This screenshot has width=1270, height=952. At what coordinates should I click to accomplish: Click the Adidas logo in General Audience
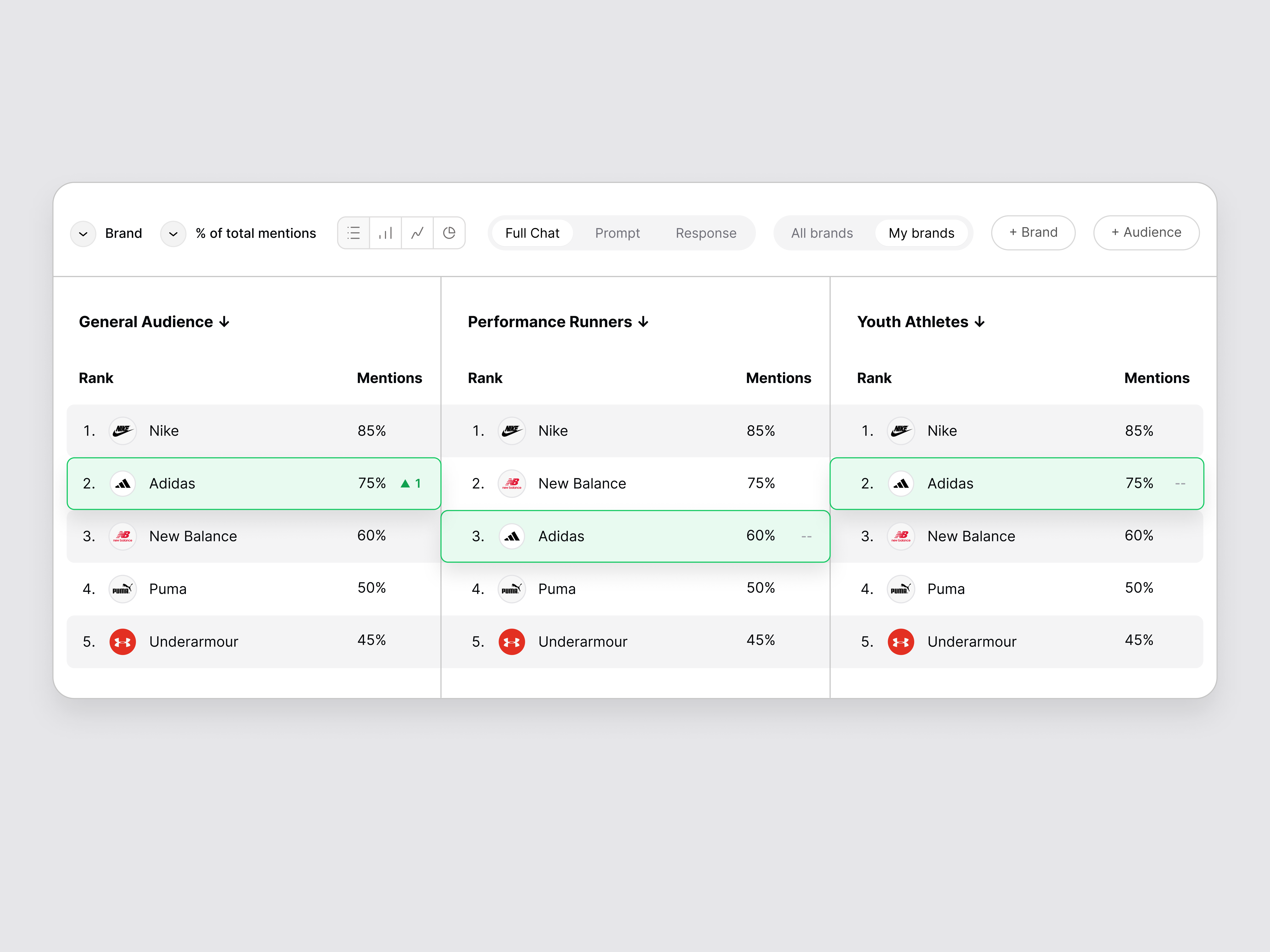point(123,484)
